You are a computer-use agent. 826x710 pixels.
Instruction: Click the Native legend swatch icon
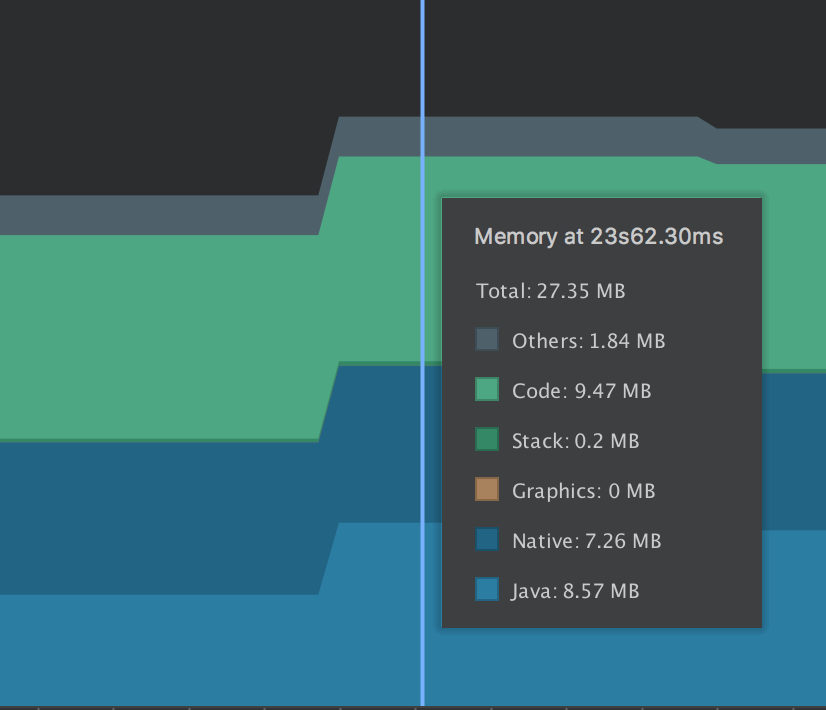click(x=487, y=539)
